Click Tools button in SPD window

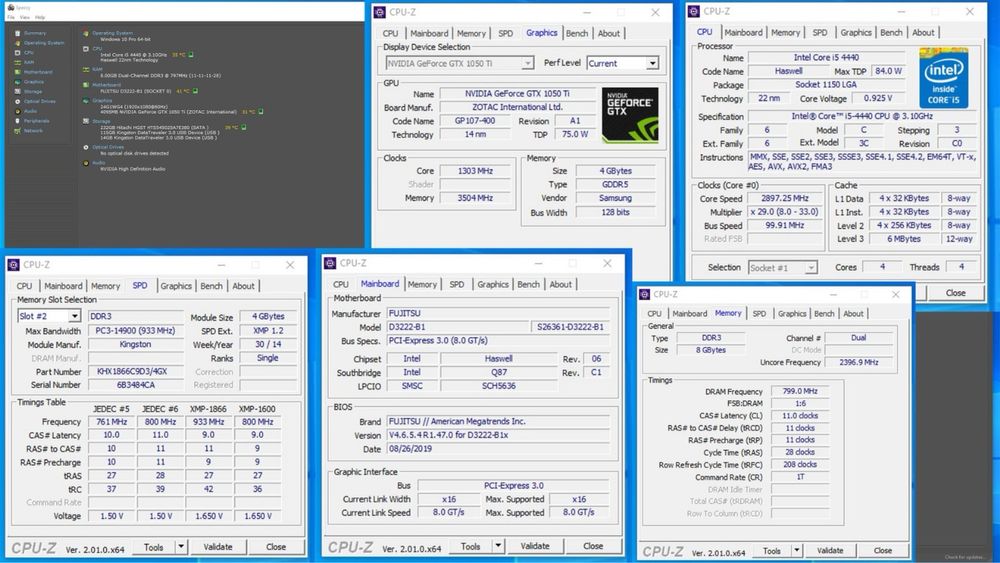coord(154,547)
